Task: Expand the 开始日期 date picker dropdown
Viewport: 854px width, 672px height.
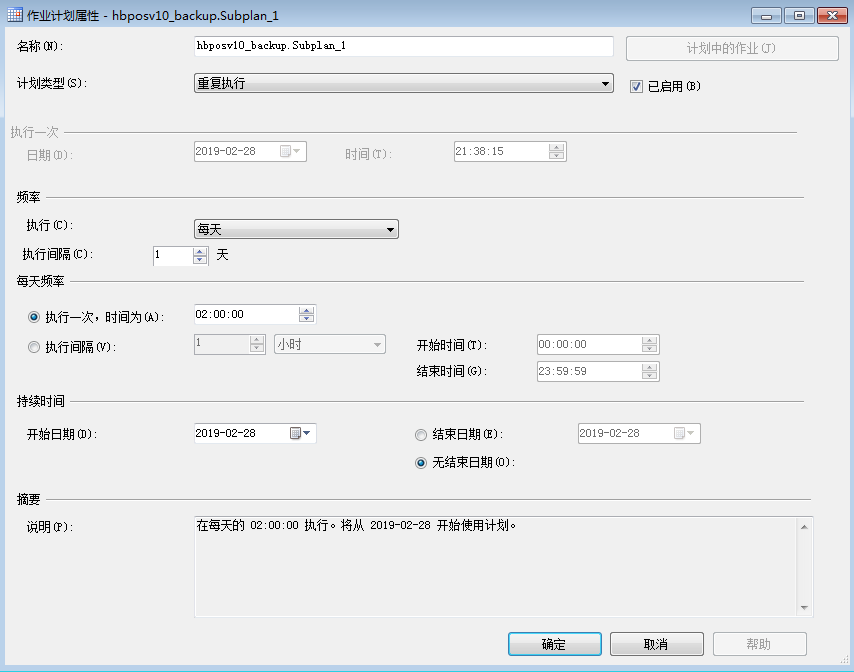Action: (x=307, y=433)
